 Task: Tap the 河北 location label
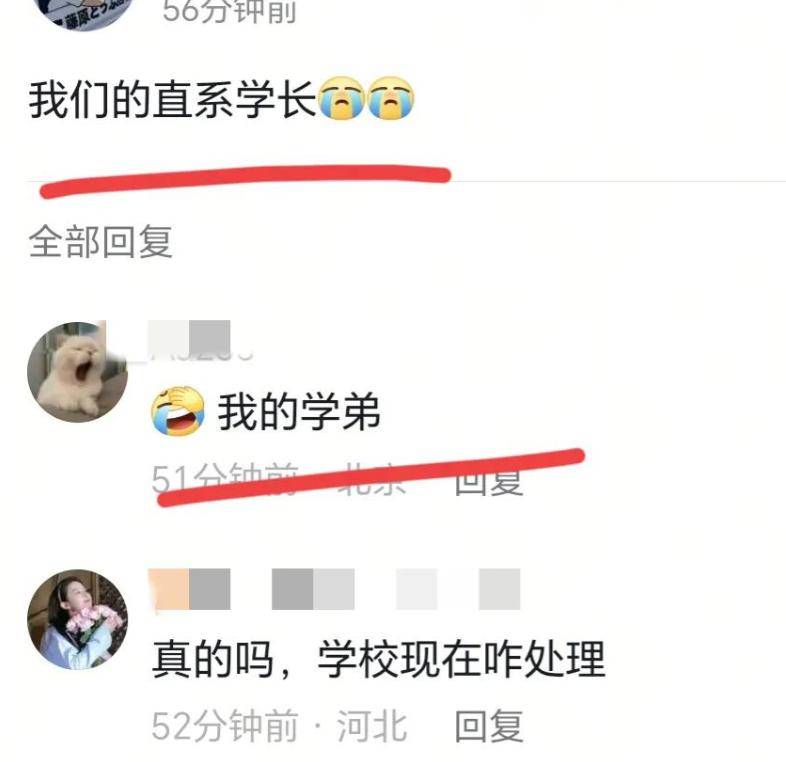[371, 725]
